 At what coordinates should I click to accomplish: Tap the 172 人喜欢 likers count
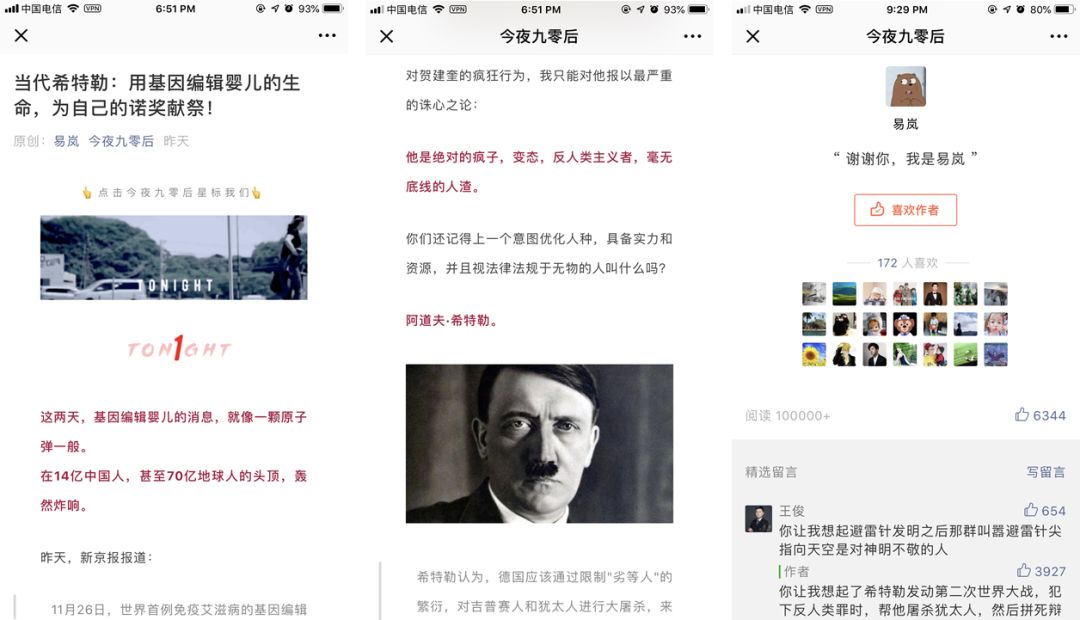click(907, 262)
